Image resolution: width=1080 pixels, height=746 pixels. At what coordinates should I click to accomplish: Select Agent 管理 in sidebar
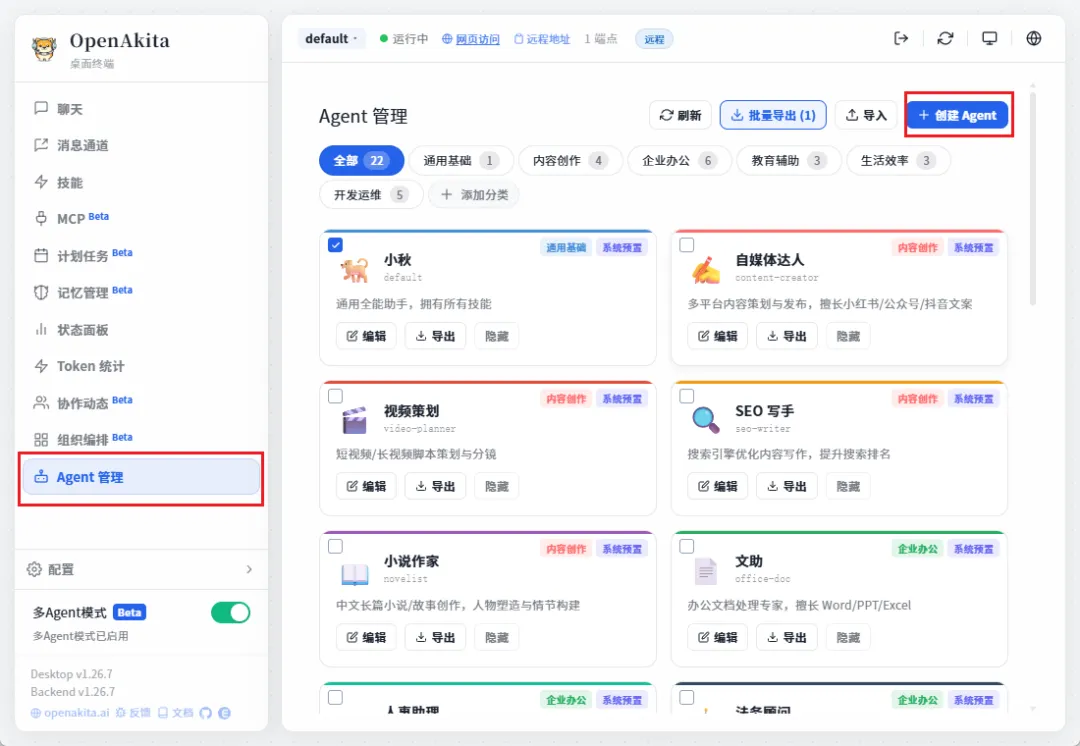pos(141,477)
